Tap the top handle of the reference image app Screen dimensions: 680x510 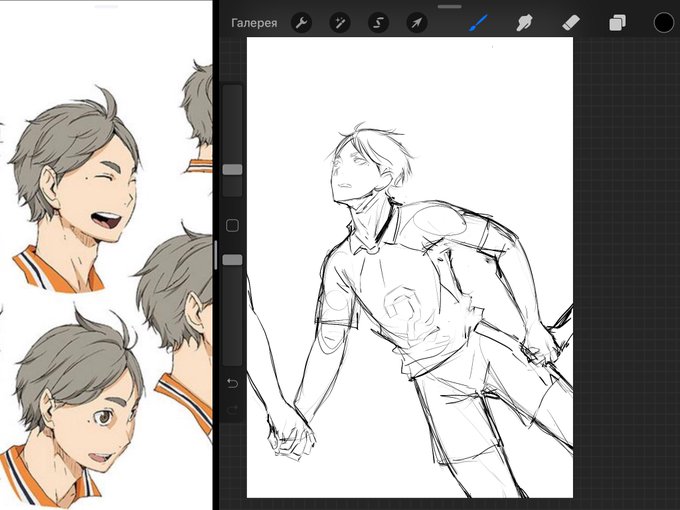pyautogui.click(x=106, y=7)
